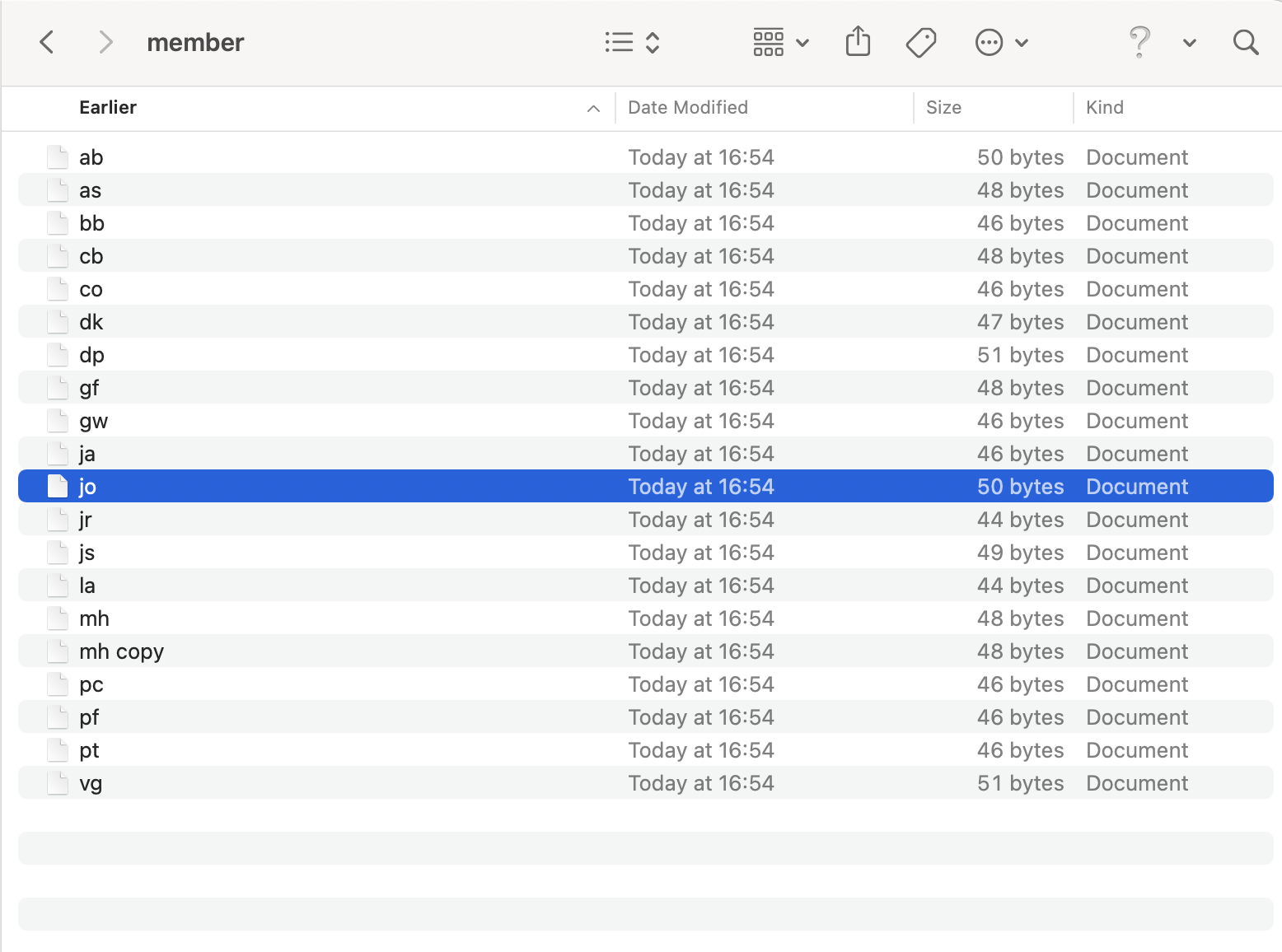Click the Back navigation arrow
The image size is (1282, 952).
(48, 42)
